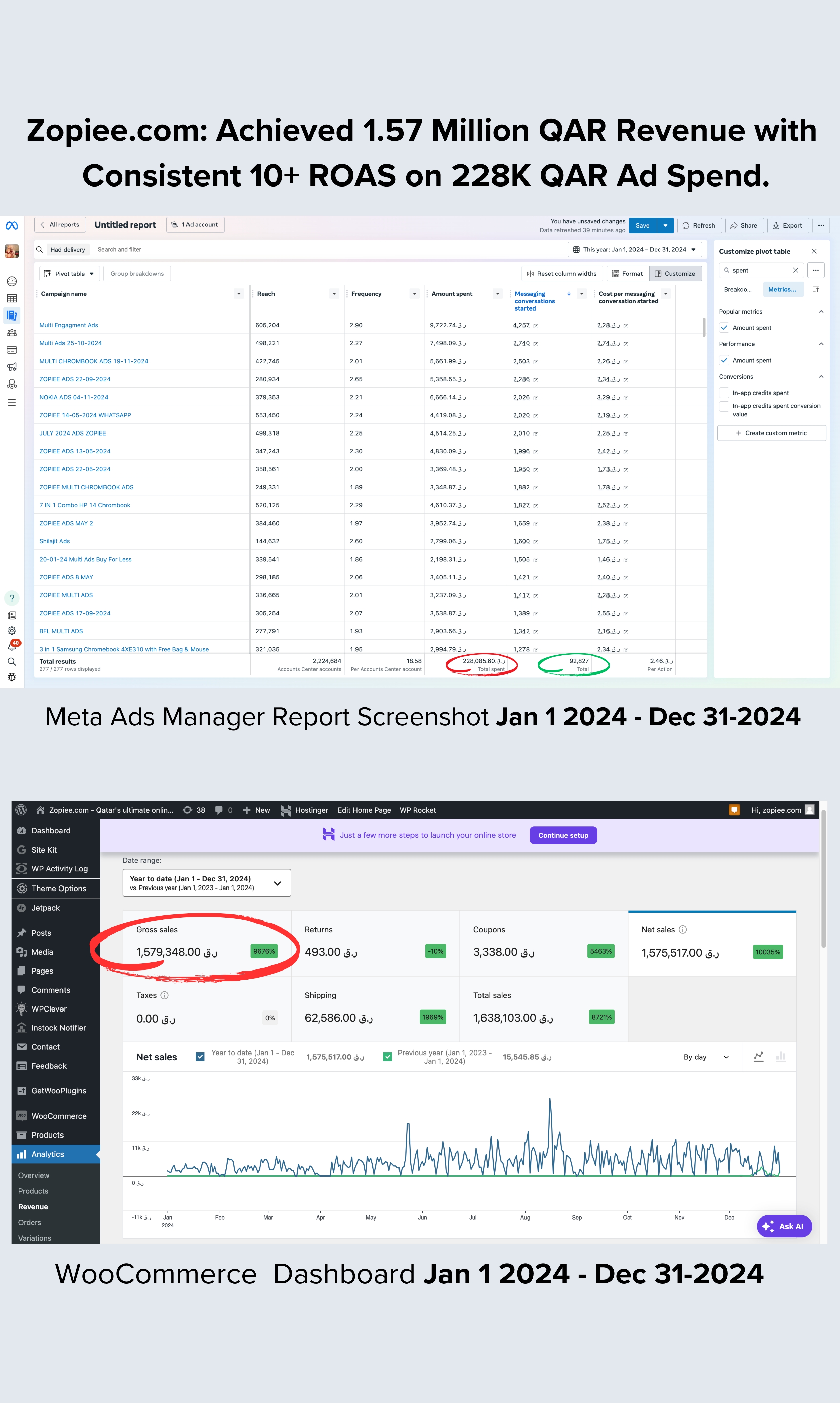This screenshot has width=840, height=1403.
Task: Open the Meta sidebar settings gear icon
Action: (x=12, y=630)
